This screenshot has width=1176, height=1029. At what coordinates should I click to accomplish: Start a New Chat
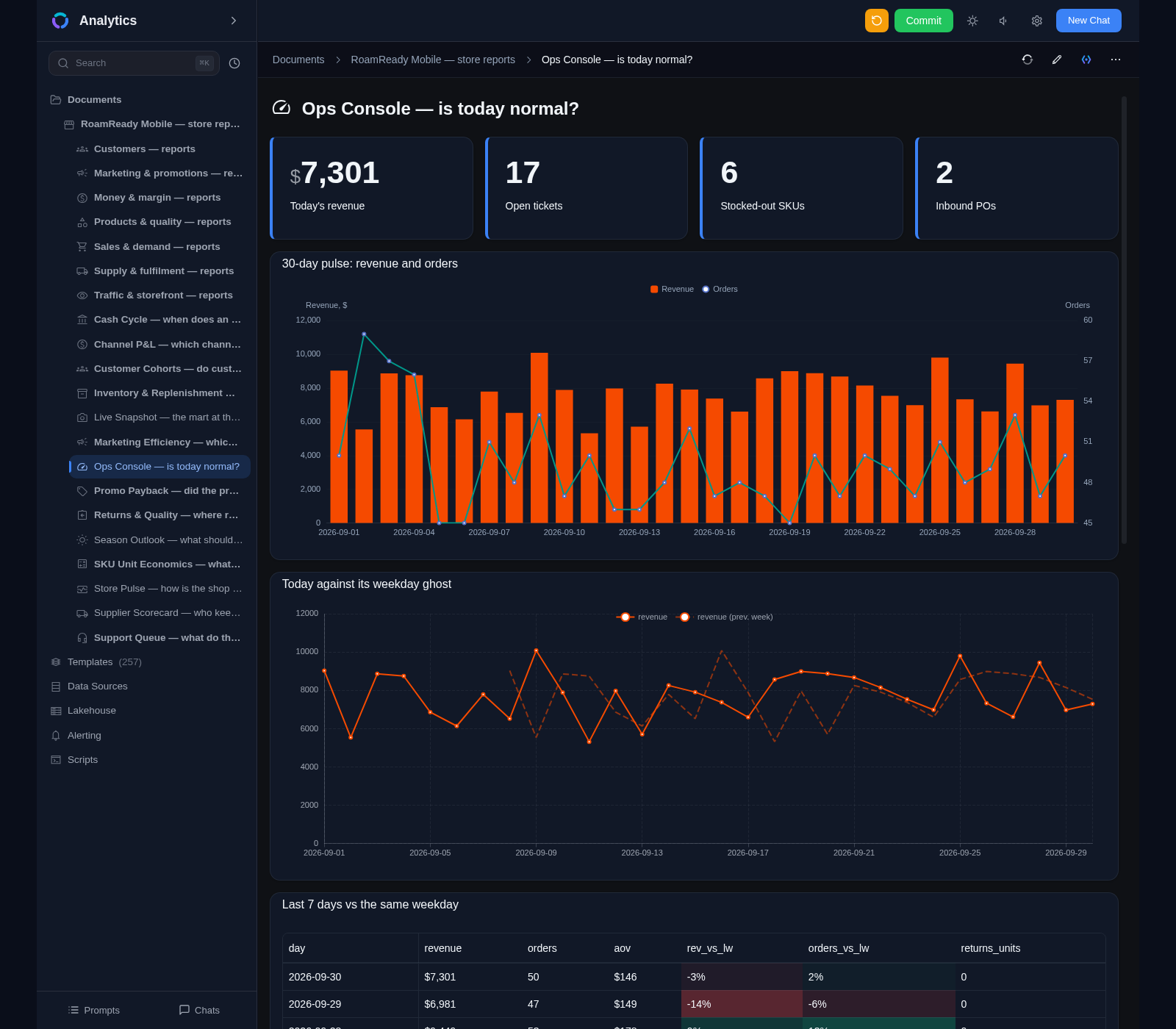(x=1089, y=21)
